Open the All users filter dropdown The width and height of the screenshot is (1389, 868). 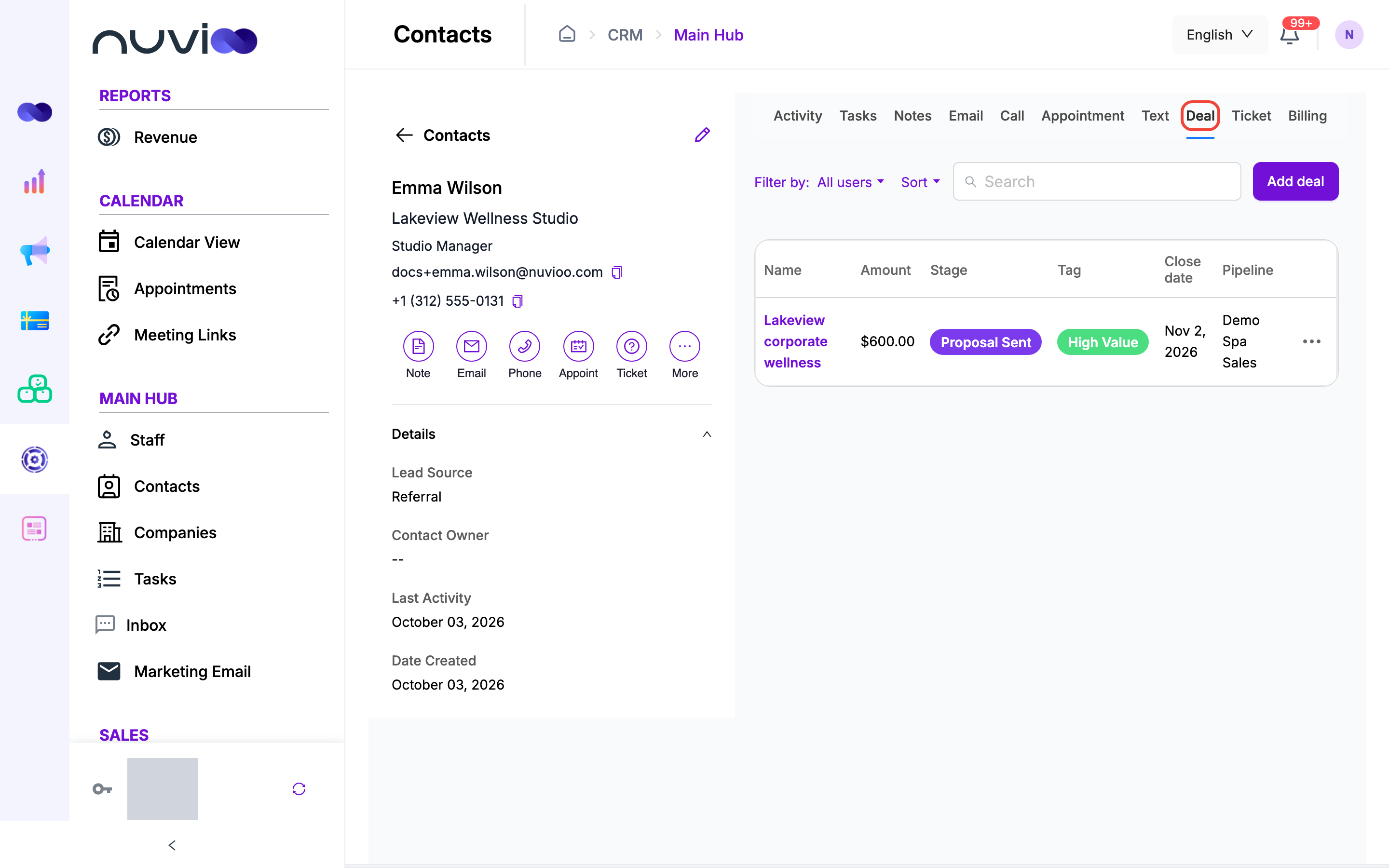pyautogui.click(x=850, y=182)
